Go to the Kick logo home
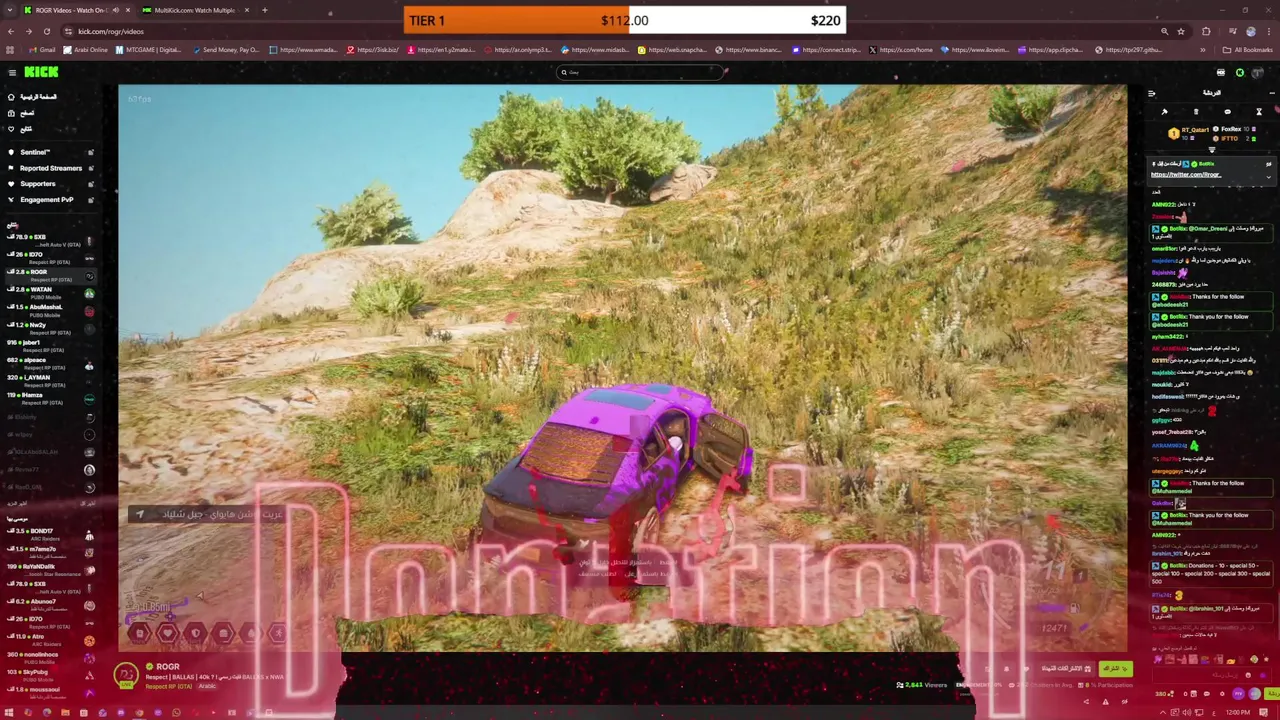 click(x=42, y=72)
